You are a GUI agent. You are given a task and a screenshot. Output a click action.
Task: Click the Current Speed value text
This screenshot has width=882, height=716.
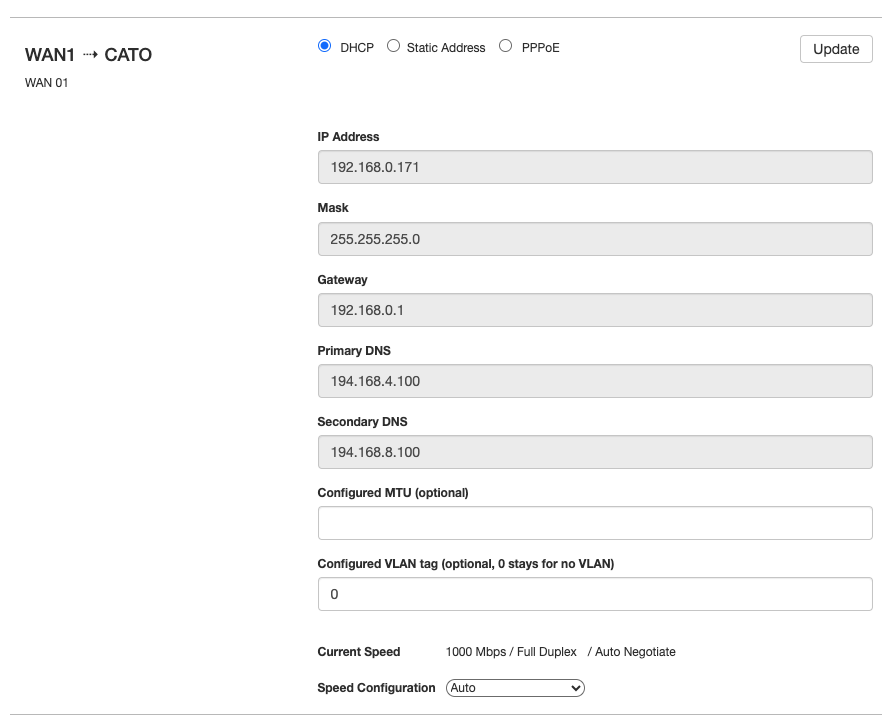click(x=561, y=652)
